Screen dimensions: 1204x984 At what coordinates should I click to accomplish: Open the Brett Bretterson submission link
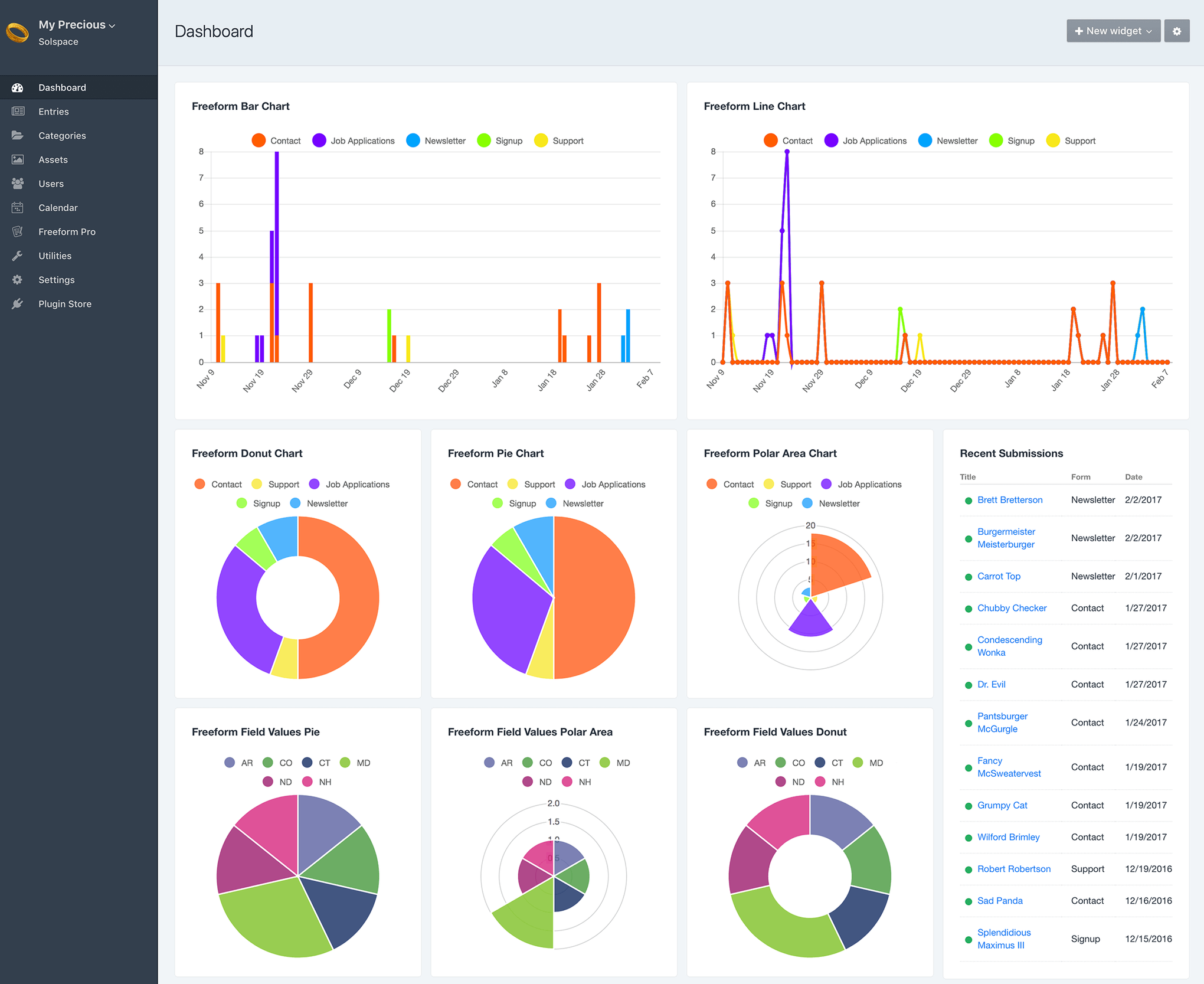click(x=1010, y=499)
